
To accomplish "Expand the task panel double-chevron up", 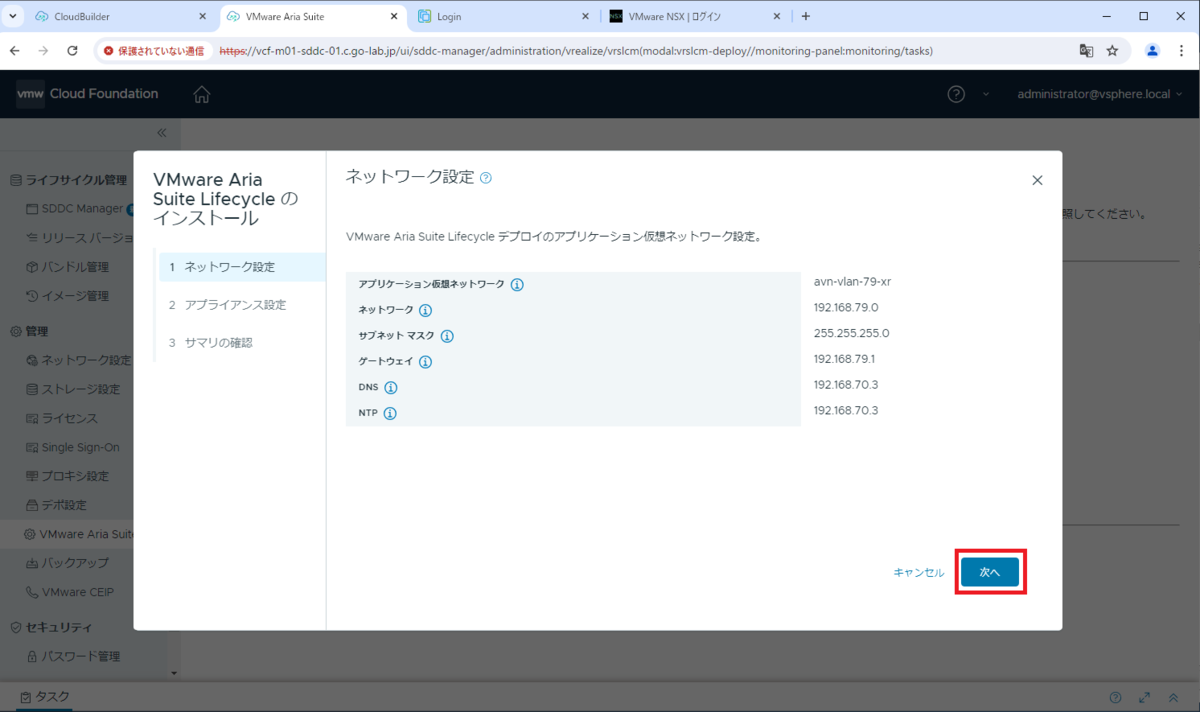I will [1174, 697].
